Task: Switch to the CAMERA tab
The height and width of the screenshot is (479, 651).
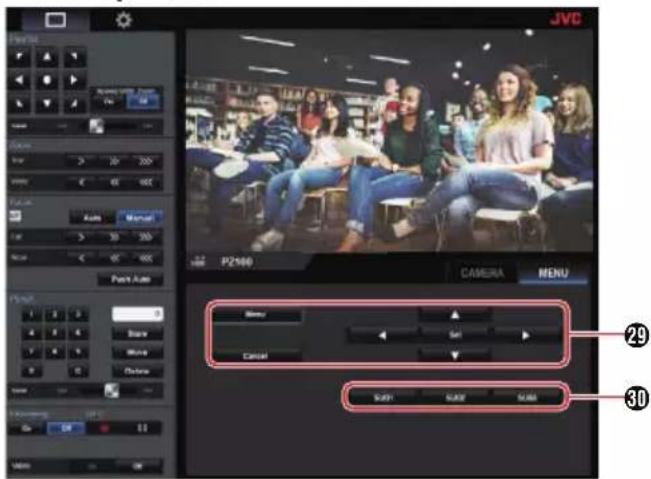Action: [482, 273]
